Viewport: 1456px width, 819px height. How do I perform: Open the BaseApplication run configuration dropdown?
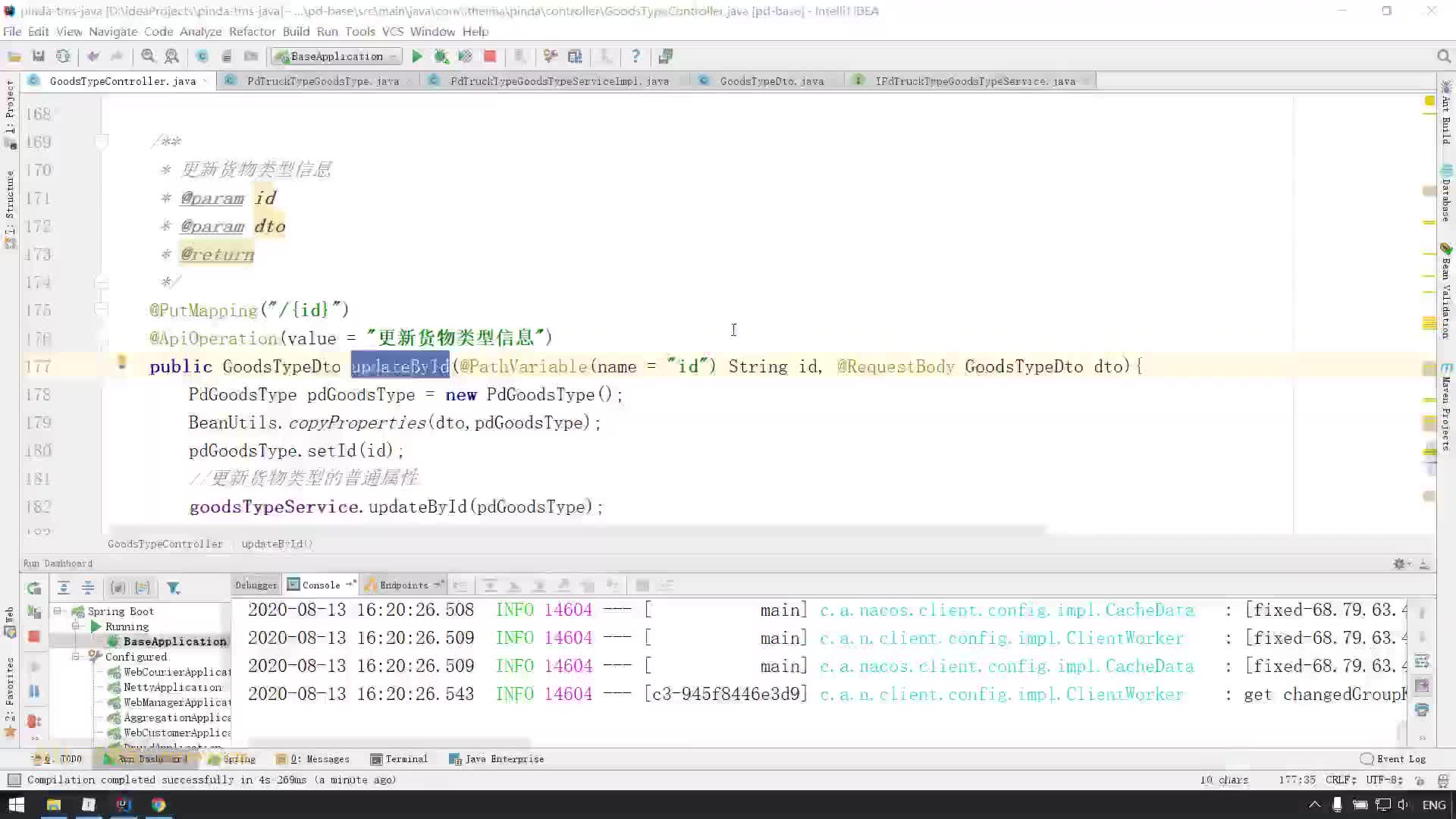point(336,56)
